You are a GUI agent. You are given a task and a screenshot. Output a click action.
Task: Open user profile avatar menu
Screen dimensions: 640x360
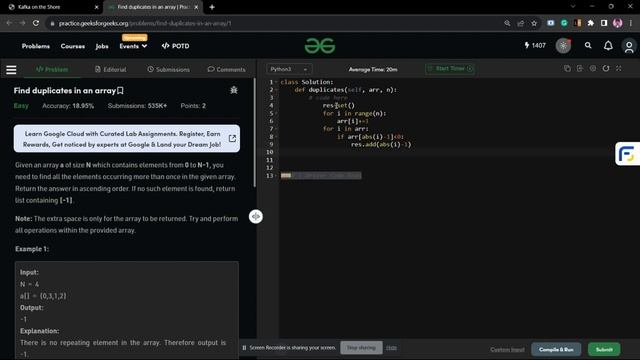click(x=629, y=46)
